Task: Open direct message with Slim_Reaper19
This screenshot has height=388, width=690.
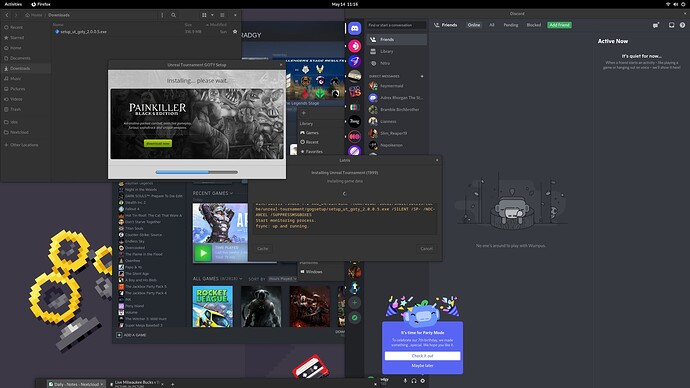Action: coord(397,133)
